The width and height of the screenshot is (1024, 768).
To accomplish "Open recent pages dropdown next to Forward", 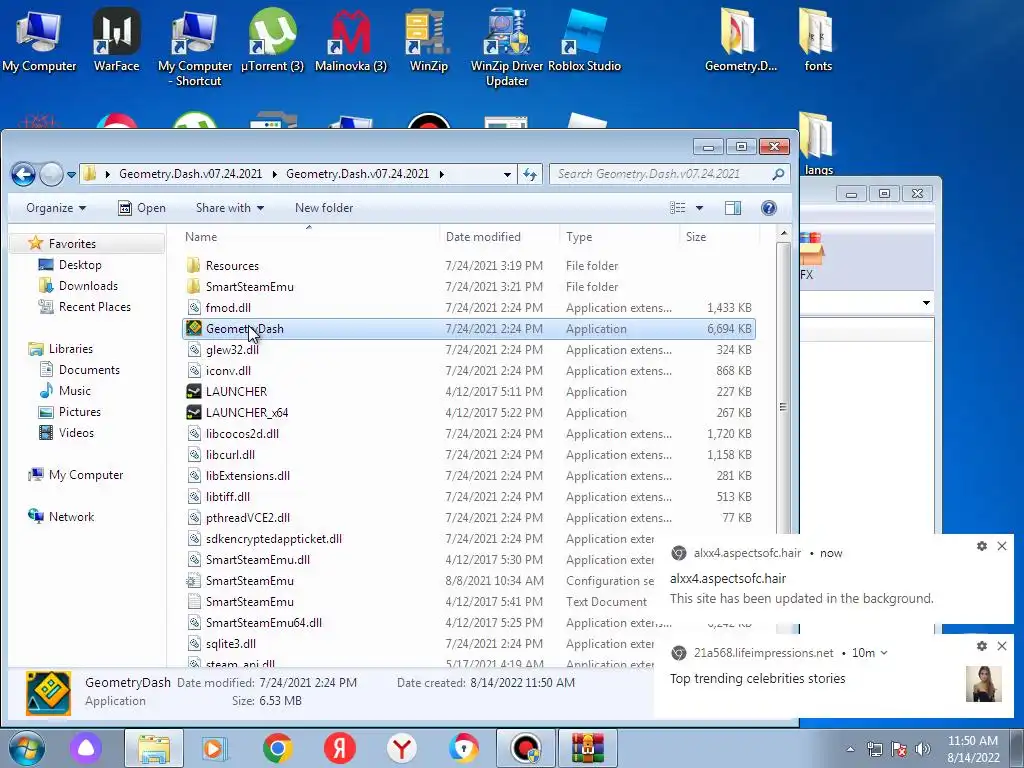I will [x=71, y=174].
